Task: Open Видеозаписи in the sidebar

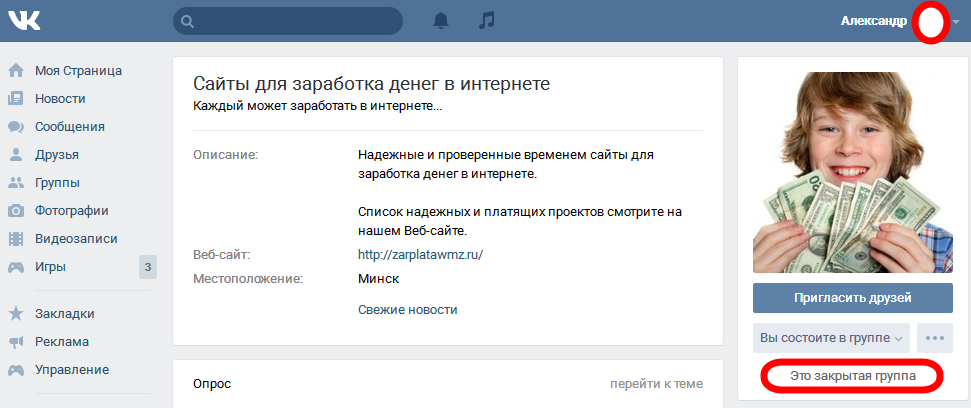Action: coord(76,239)
